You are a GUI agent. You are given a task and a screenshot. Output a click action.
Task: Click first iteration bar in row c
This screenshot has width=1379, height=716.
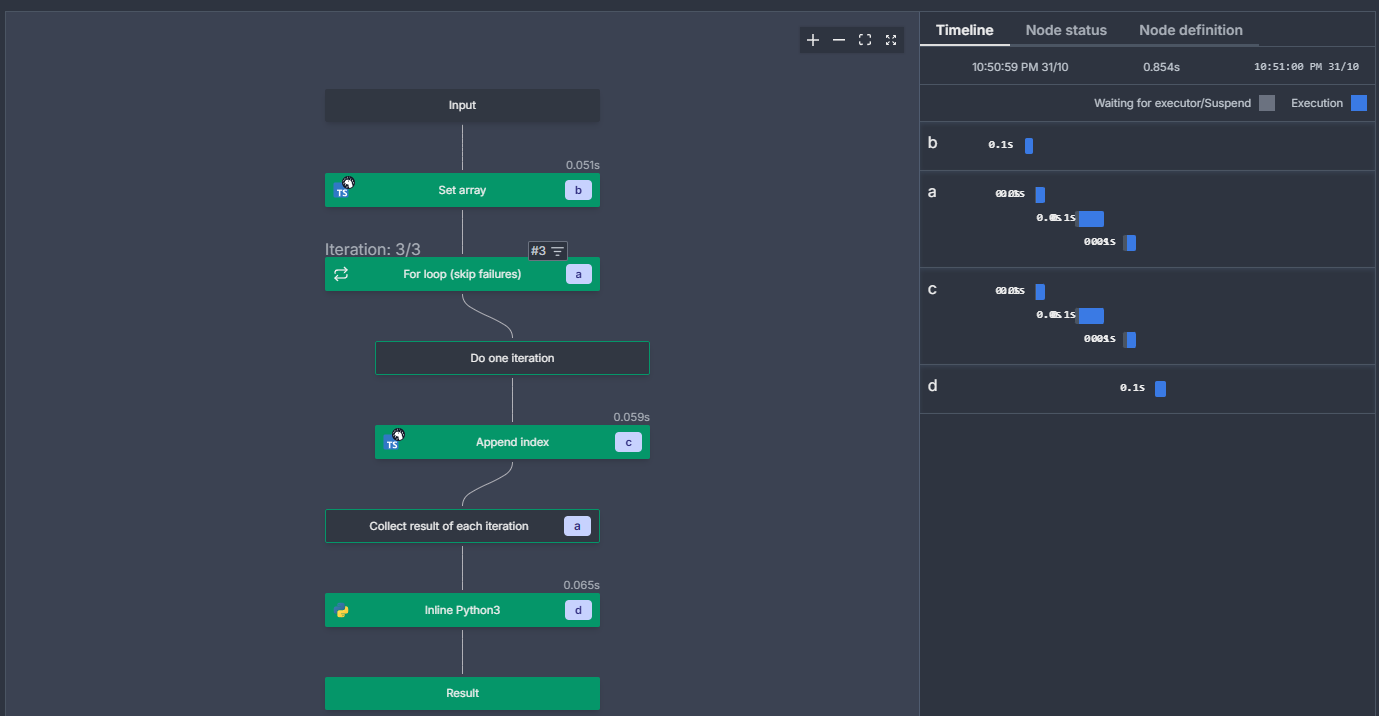pos(1040,292)
